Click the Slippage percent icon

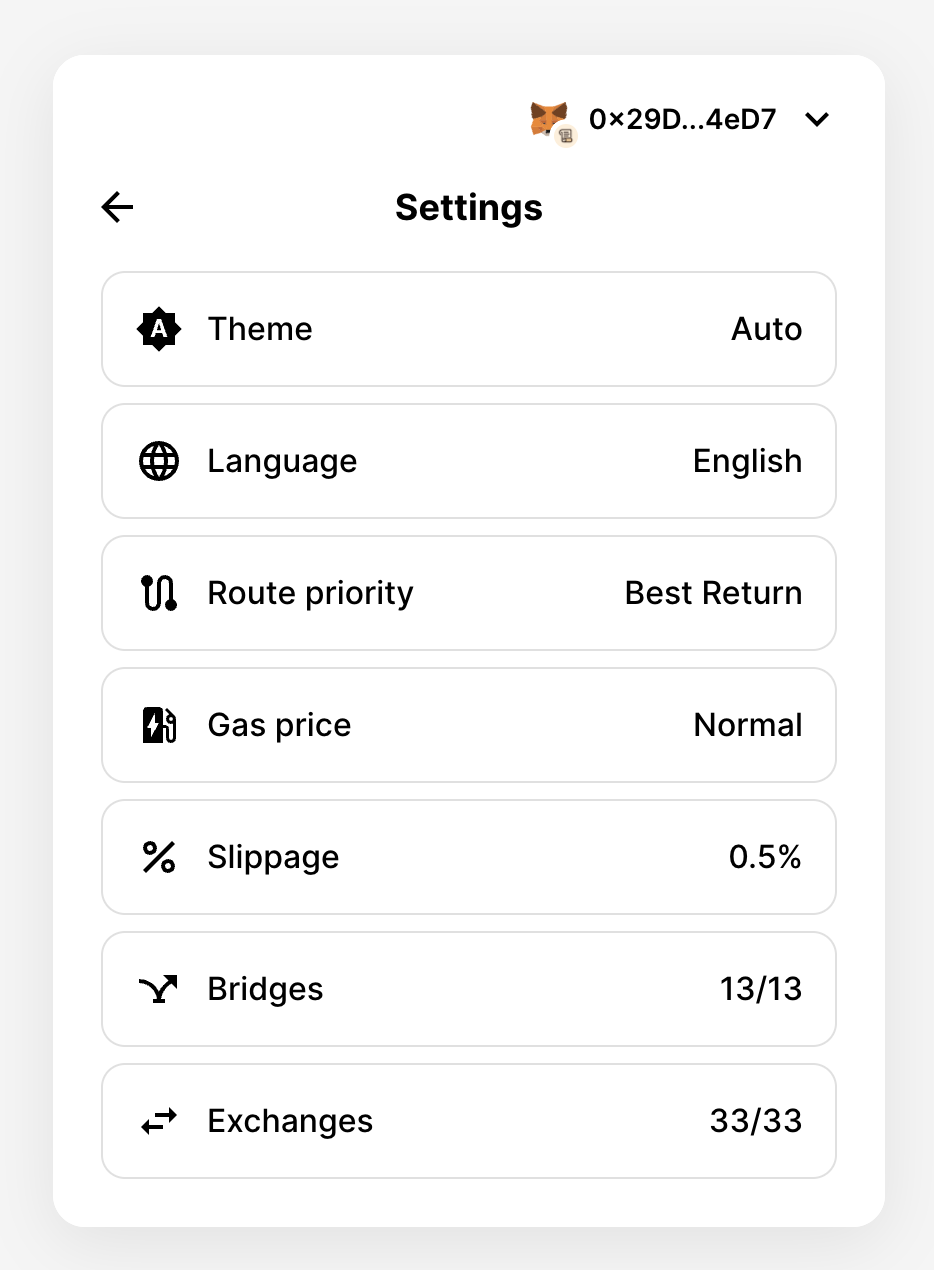point(158,857)
